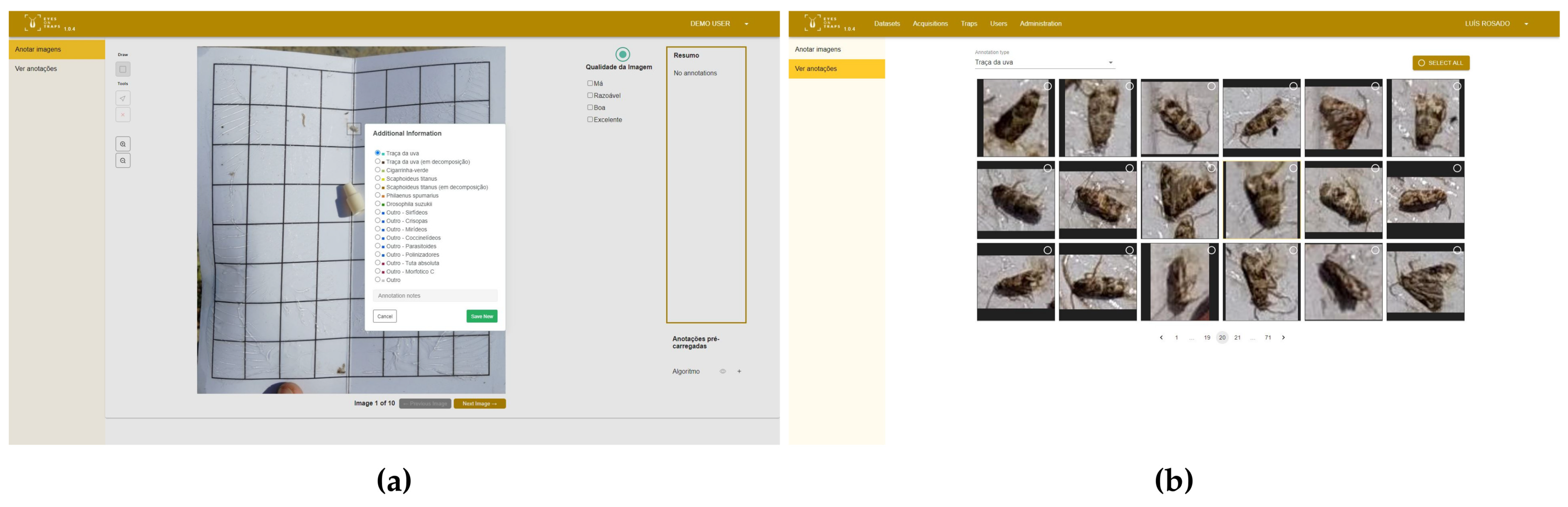Open the Annotation type dropdown
Viewport: 1568px width, 507px height.
(1045, 62)
